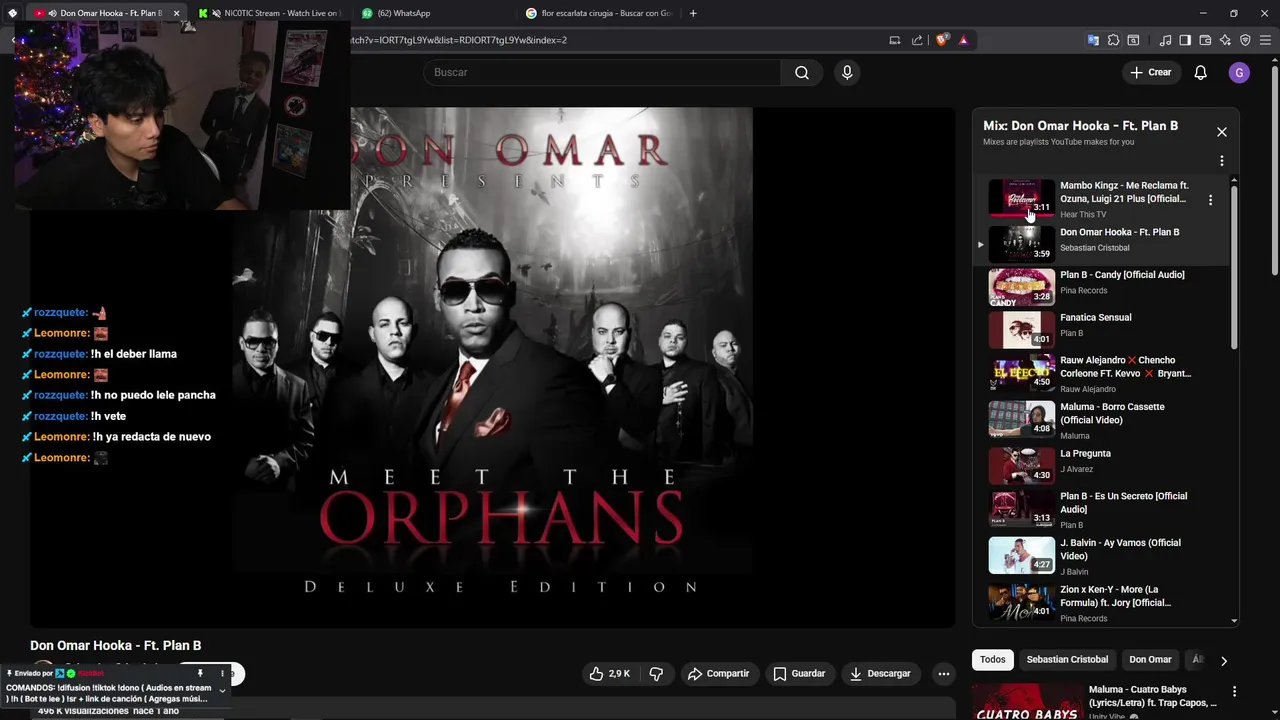
Task: Play Rauw Alejandro Chencho Corleone playlist item
Action: click(1100, 374)
